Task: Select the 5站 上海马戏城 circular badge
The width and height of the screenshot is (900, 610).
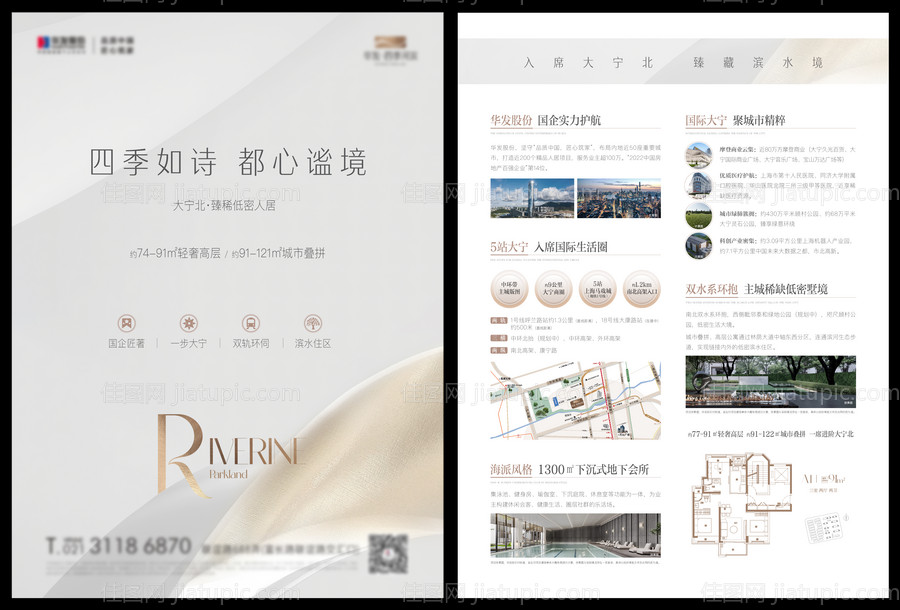Action: pyautogui.click(x=597, y=289)
